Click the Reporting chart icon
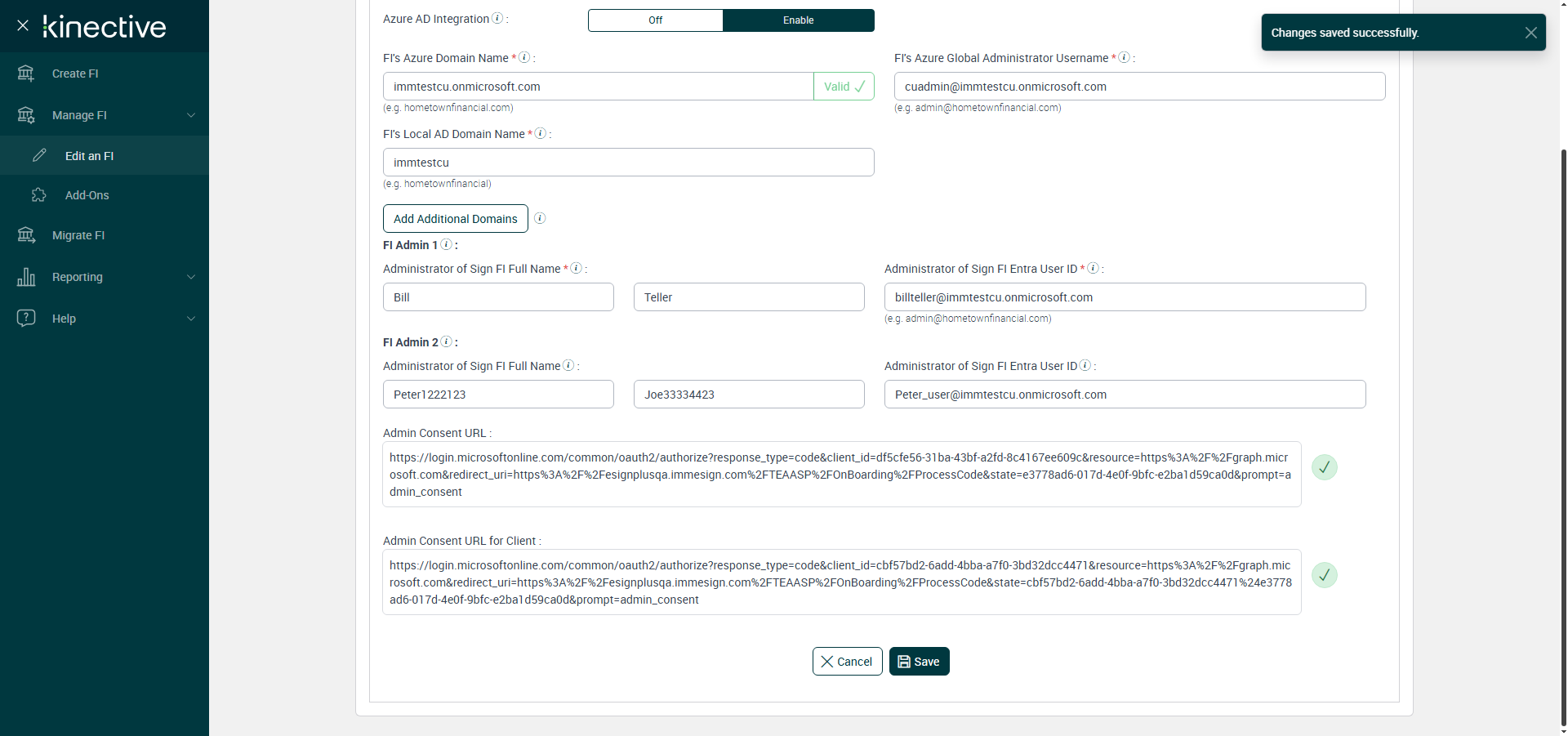1568x736 pixels. tap(26, 277)
